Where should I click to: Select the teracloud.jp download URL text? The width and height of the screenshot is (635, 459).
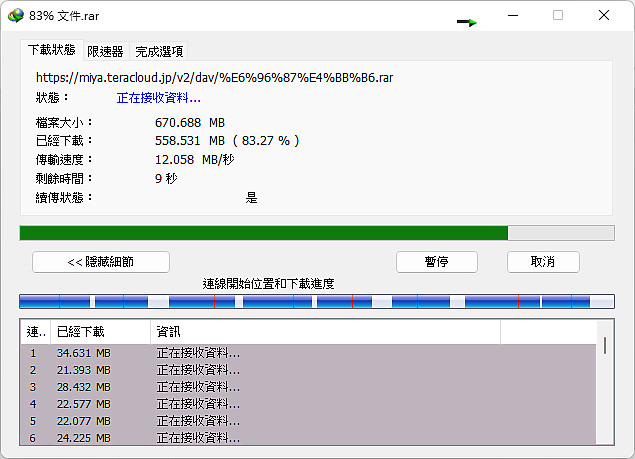(x=215, y=77)
